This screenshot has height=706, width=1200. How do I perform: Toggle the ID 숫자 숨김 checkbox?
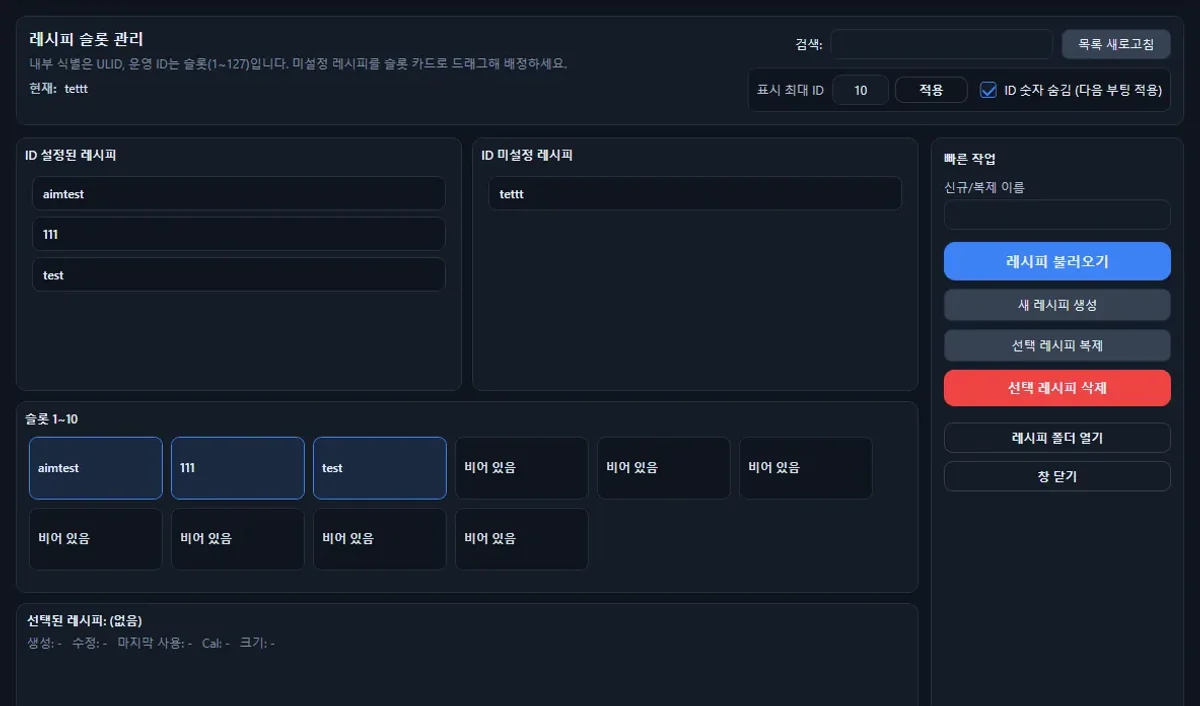[x=988, y=90]
